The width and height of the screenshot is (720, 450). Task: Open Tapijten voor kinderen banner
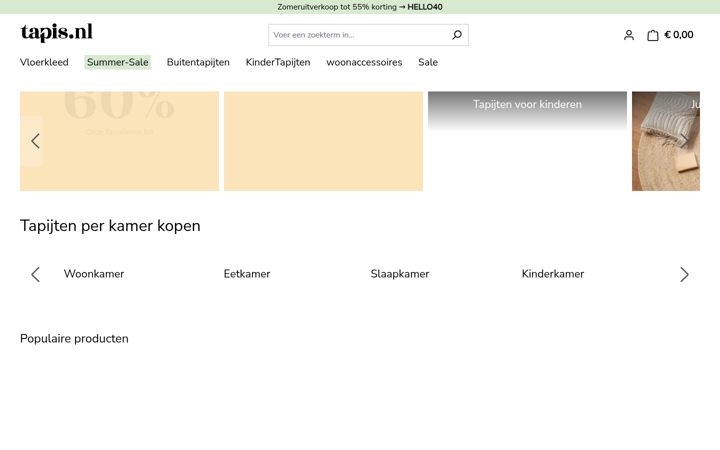[x=527, y=104]
